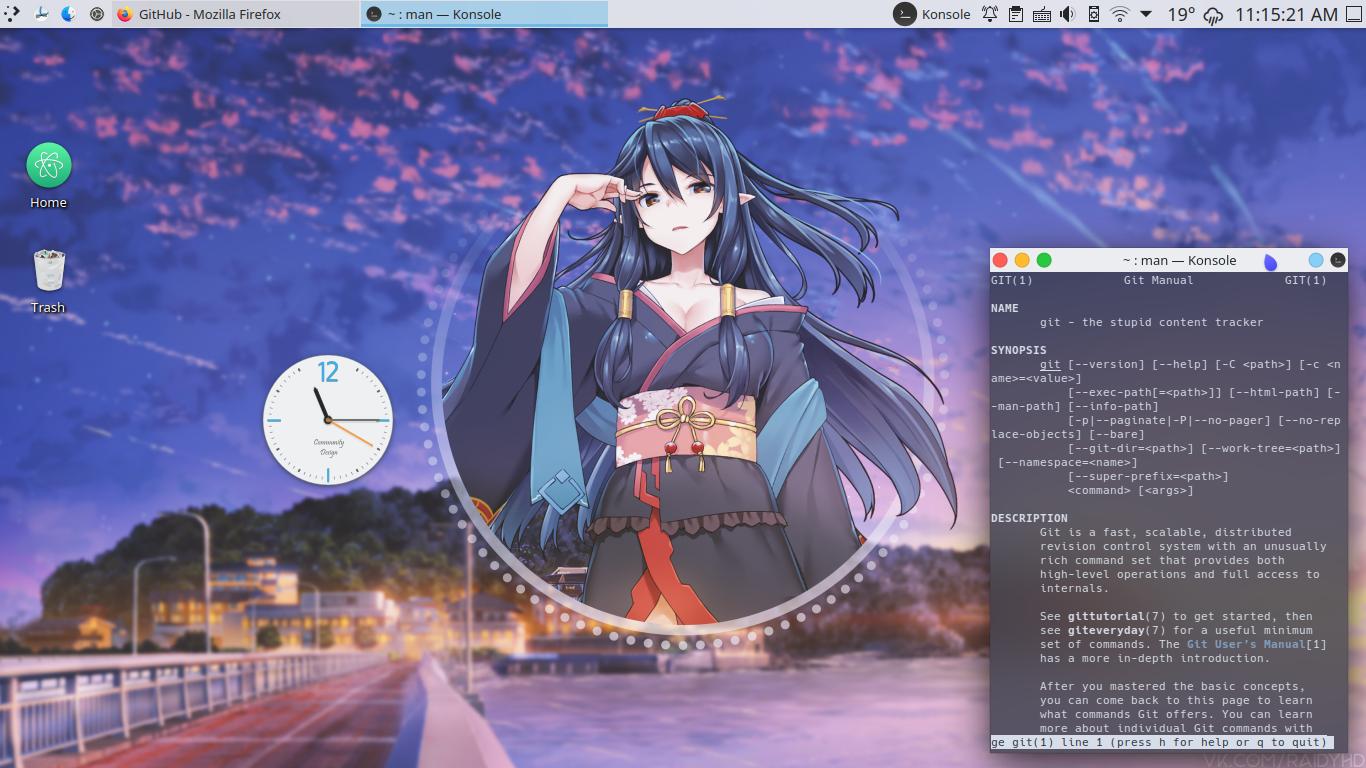The height and width of the screenshot is (768, 1366).
Task: Click the Konsole window title text
Action: coord(1180,260)
